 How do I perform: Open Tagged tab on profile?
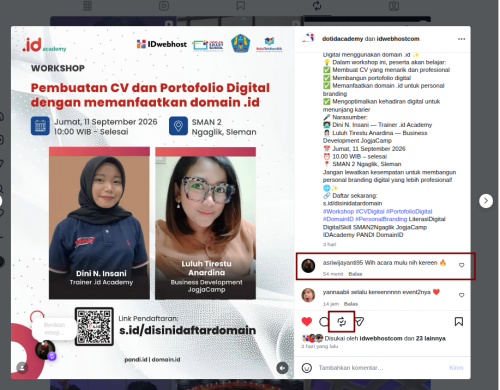394,6
